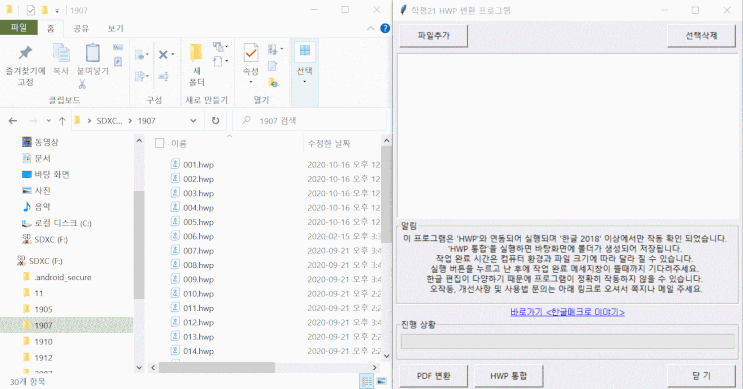The width and height of the screenshot is (743, 389).
Task: Open Documents (문서) in navigation pane
Action: 36,158
